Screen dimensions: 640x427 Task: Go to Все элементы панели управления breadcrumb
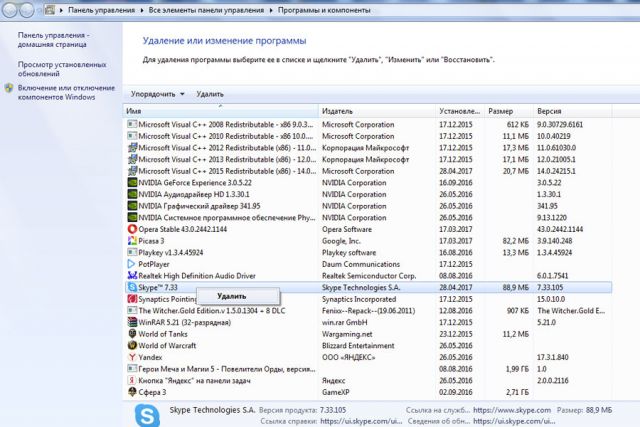click(x=206, y=10)
